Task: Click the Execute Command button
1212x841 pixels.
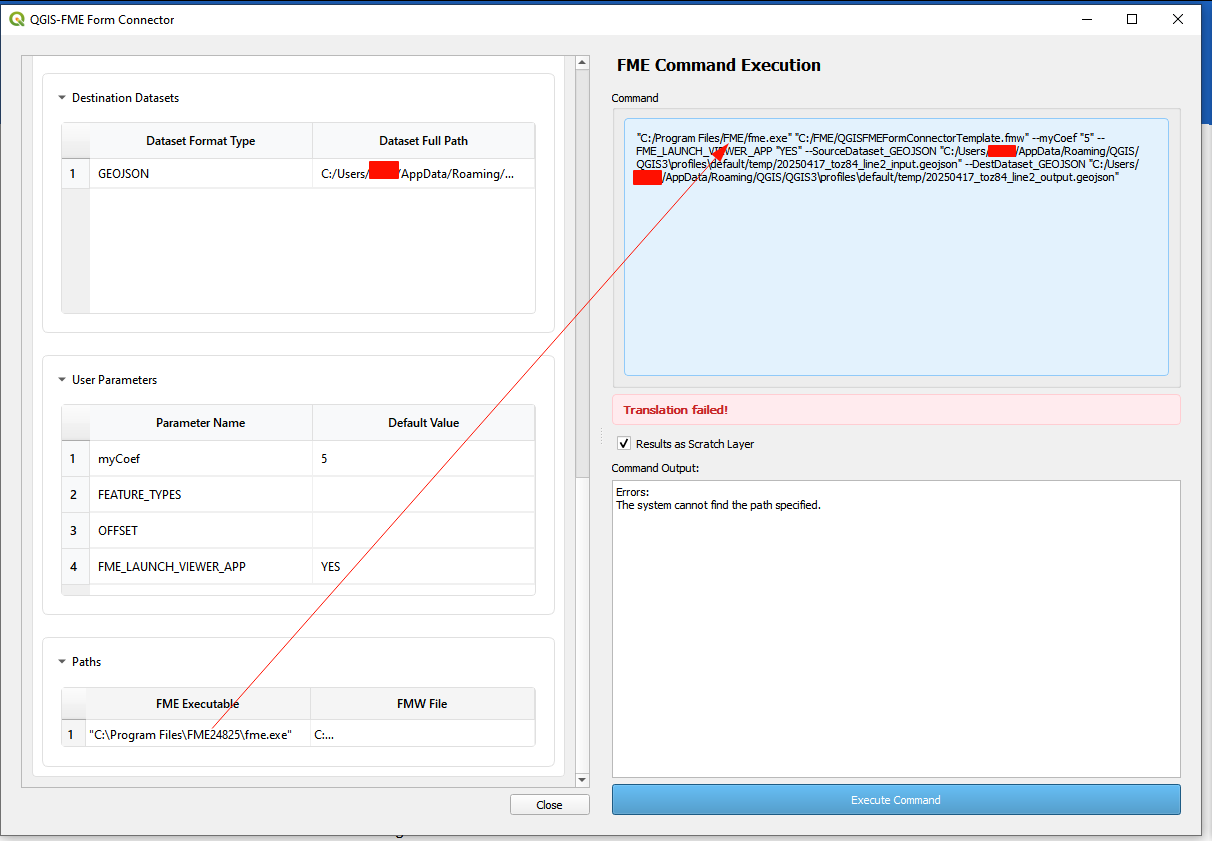Action: pos(896,800)
